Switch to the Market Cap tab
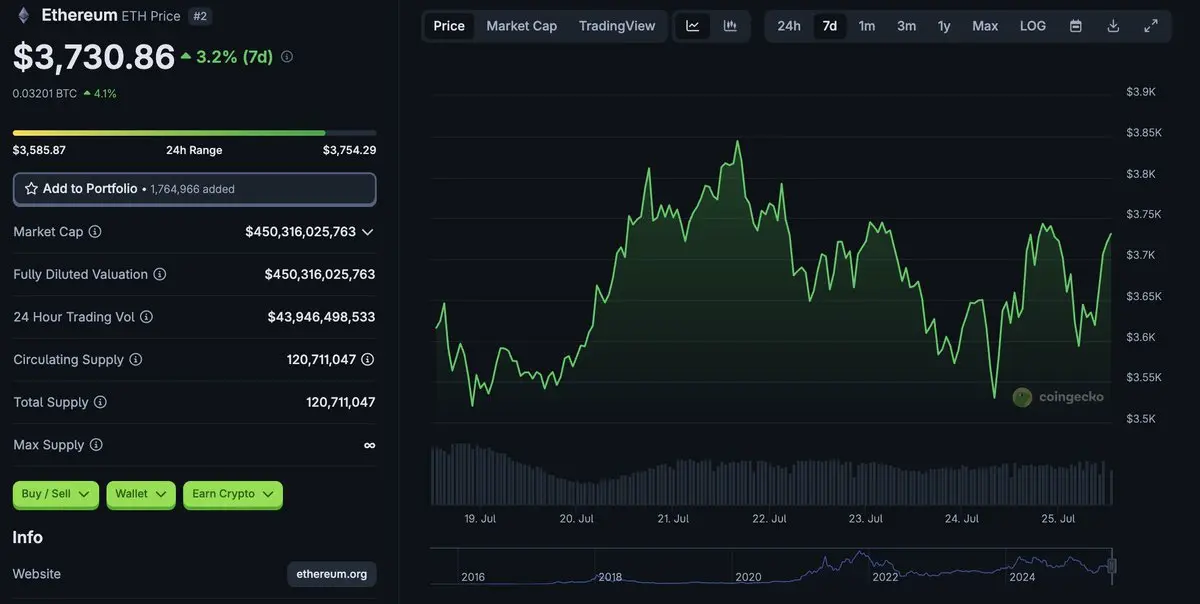The image size is (1200, 604). point(522,26)
